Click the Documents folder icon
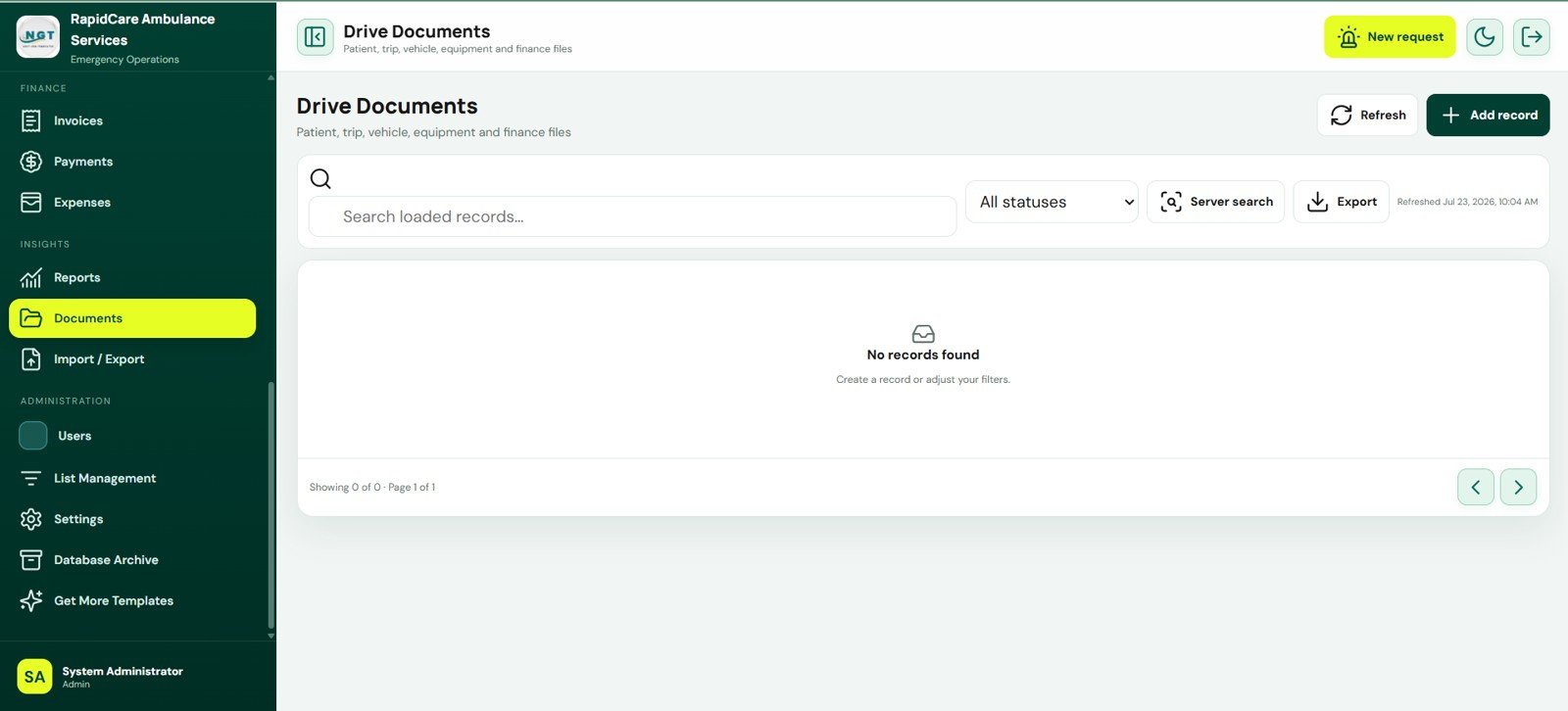Screen dimensions: 1568x711 (31, 318)
